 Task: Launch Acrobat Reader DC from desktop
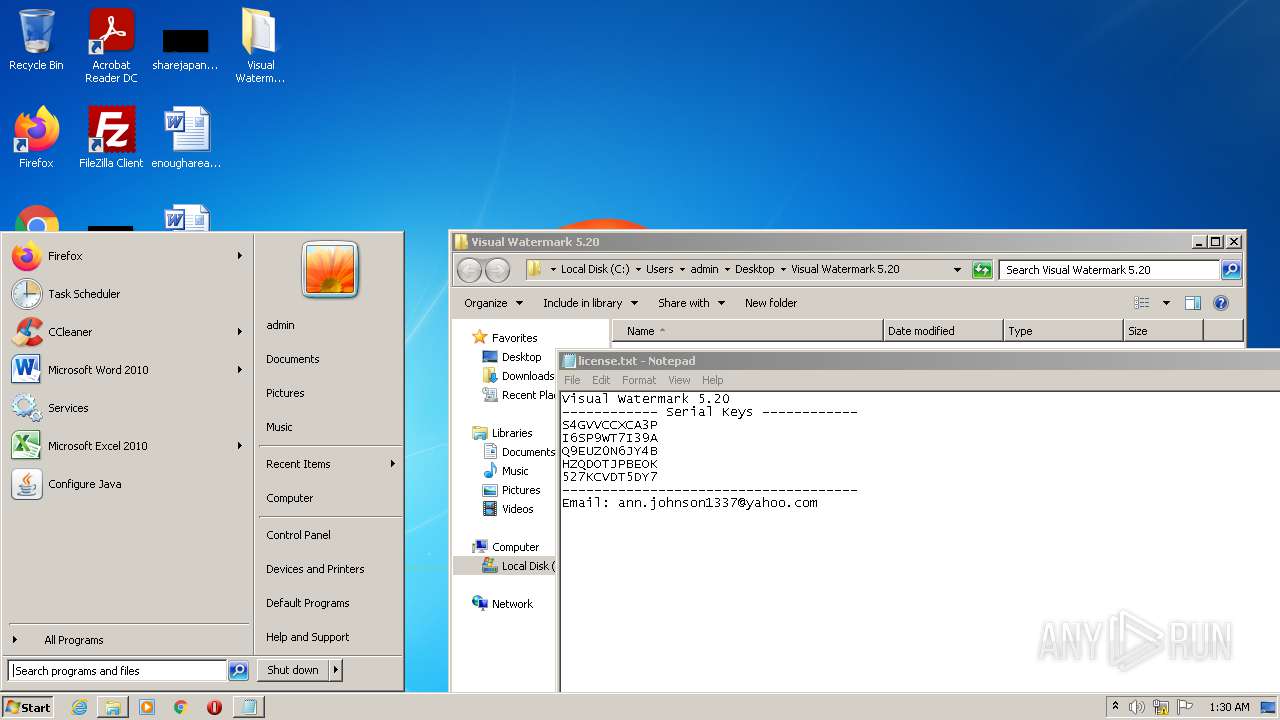coord(111,46)
